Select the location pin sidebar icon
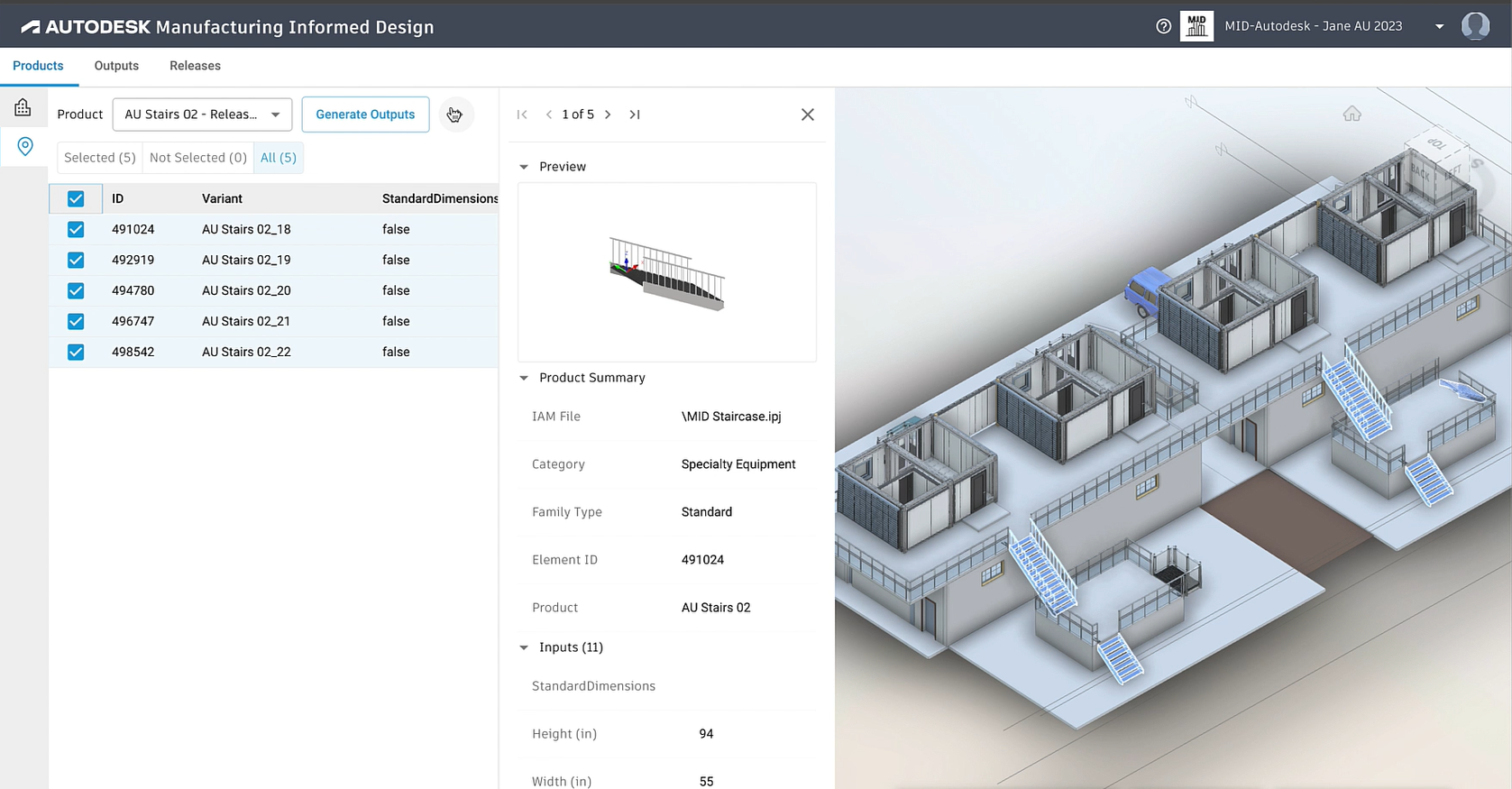The width and height of the screenshot is (1512, 789). pyautogui.click(x=24, y=146)
